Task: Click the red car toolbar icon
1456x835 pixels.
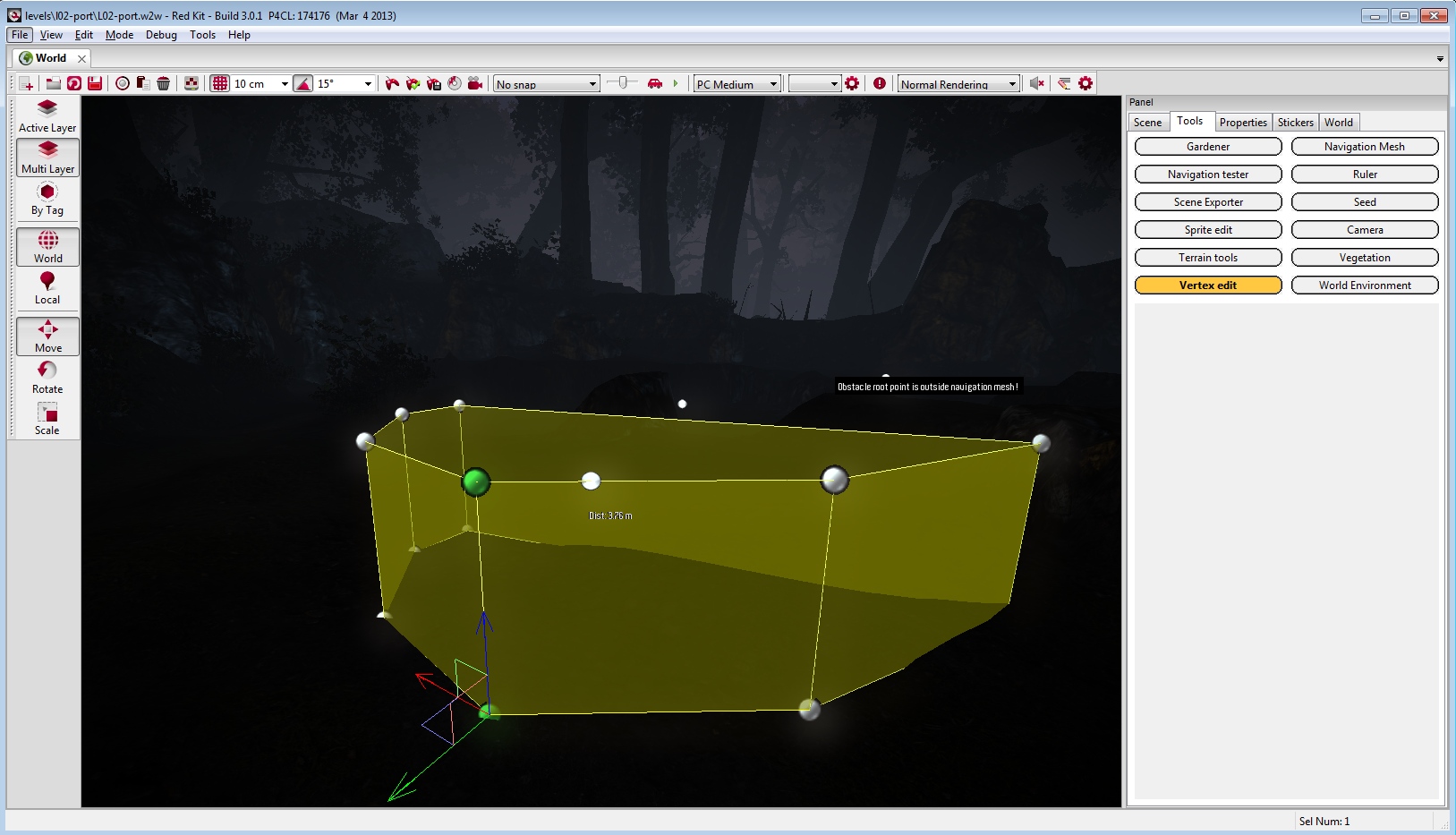Action: pos(655,83)
